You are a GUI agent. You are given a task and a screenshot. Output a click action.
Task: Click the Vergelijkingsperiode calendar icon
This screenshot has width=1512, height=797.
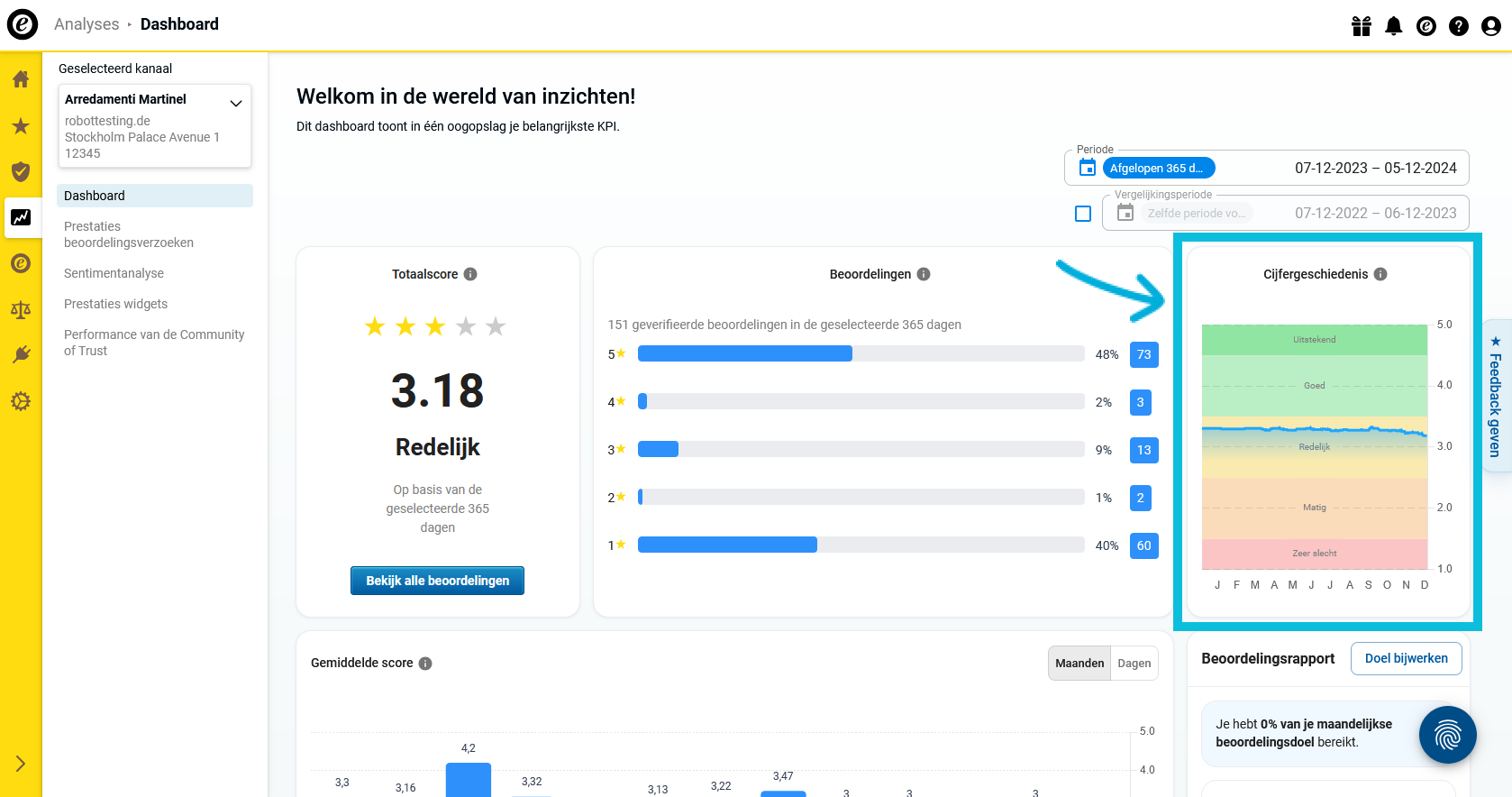pyautogui.click(x=1125, y=213)
